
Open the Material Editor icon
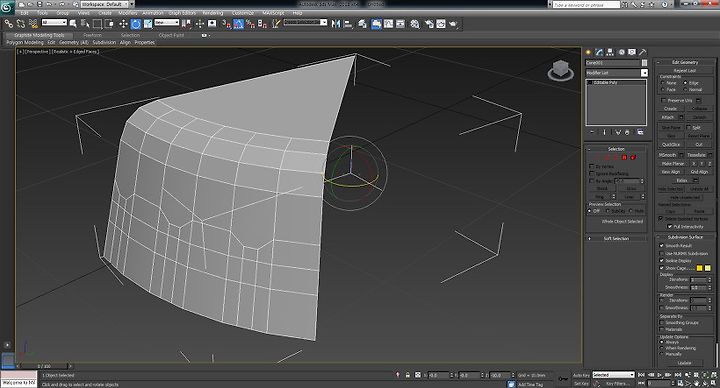[415, 23]
